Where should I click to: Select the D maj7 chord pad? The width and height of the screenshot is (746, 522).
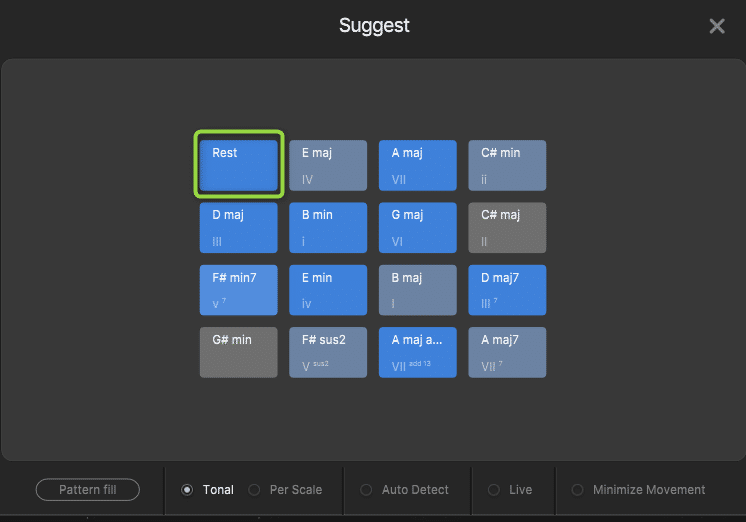coord(507,290)
